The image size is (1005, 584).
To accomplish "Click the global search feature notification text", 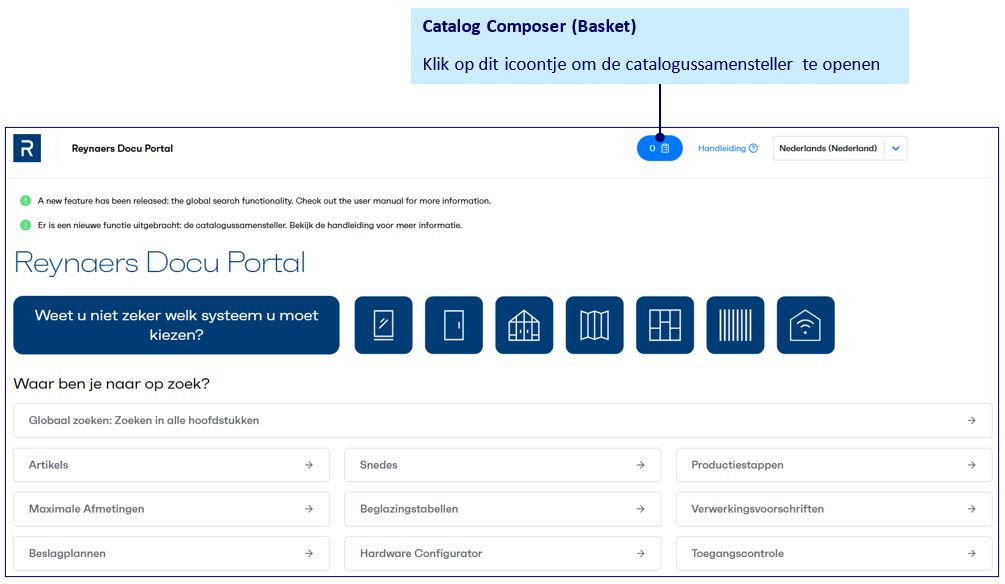I will point(264,201).
